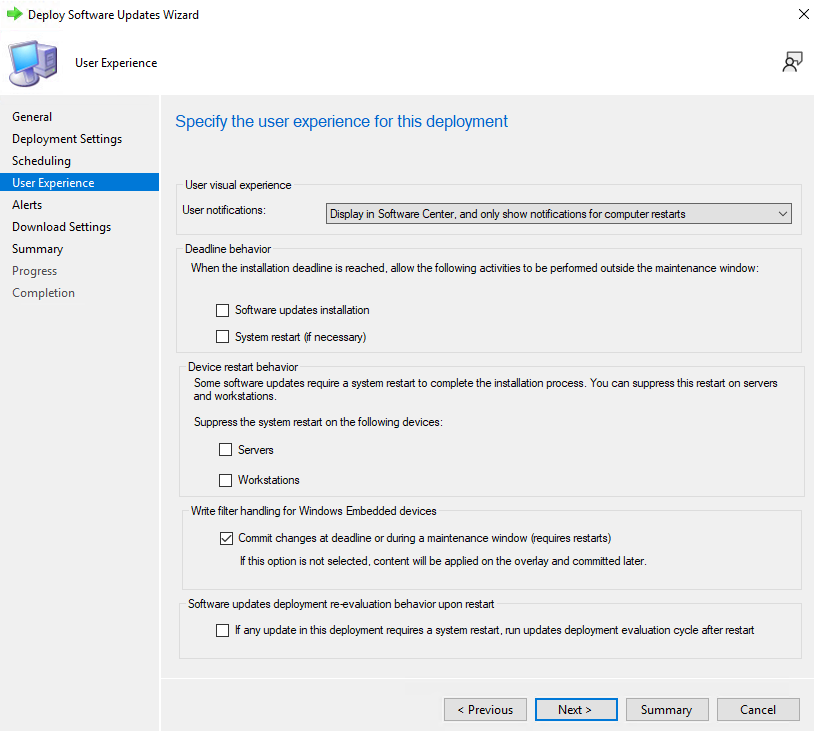
Task: Close the Deploy Software Updates Wizard
Action: click(x=804, y=14)
